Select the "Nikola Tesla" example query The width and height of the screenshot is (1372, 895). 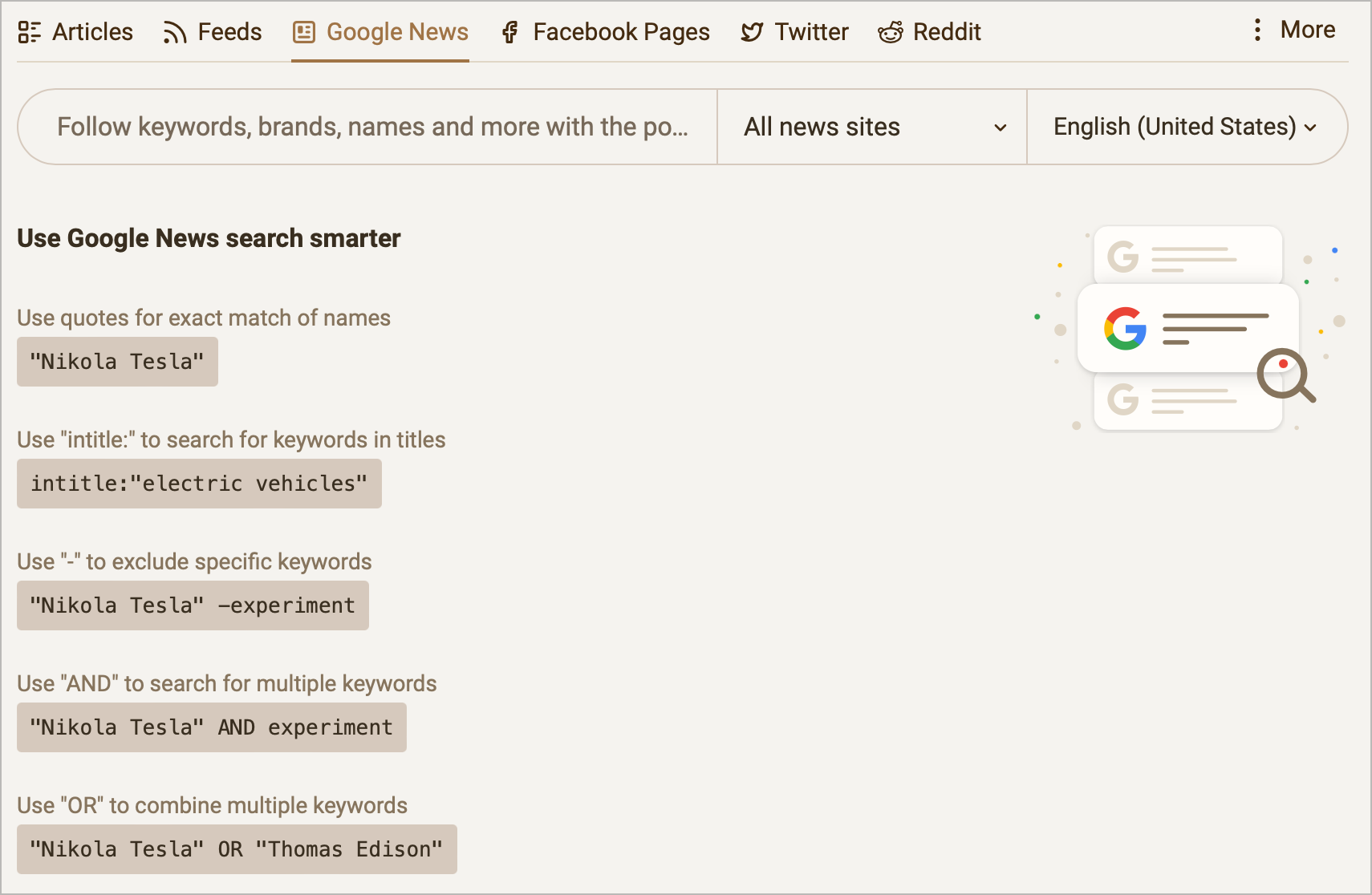point(117,362)
